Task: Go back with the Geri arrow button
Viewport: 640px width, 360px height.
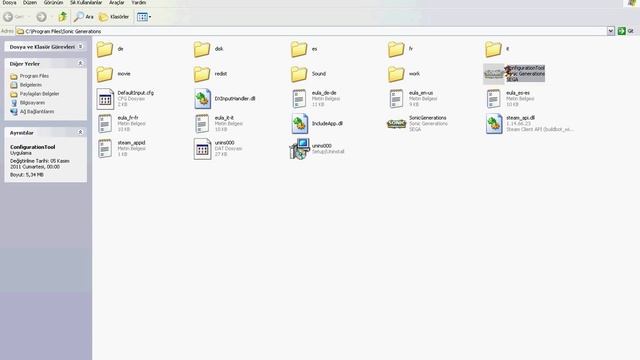Action: point(13,17)
